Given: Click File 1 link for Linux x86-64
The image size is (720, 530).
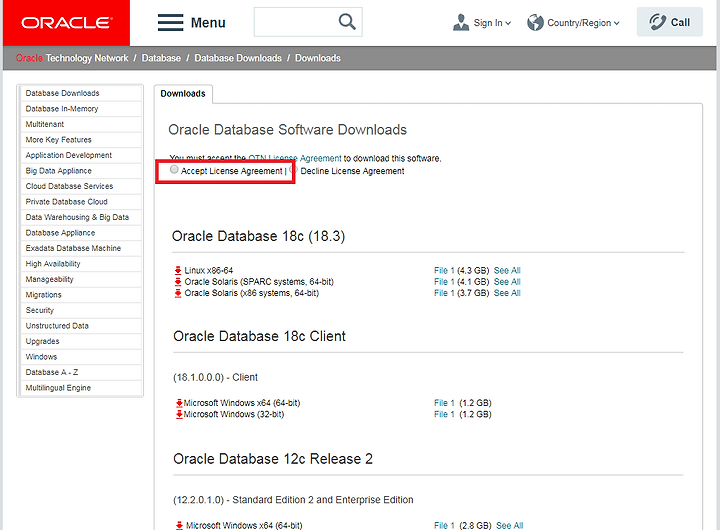Looking at the screenshot, I should pos(444,271).
